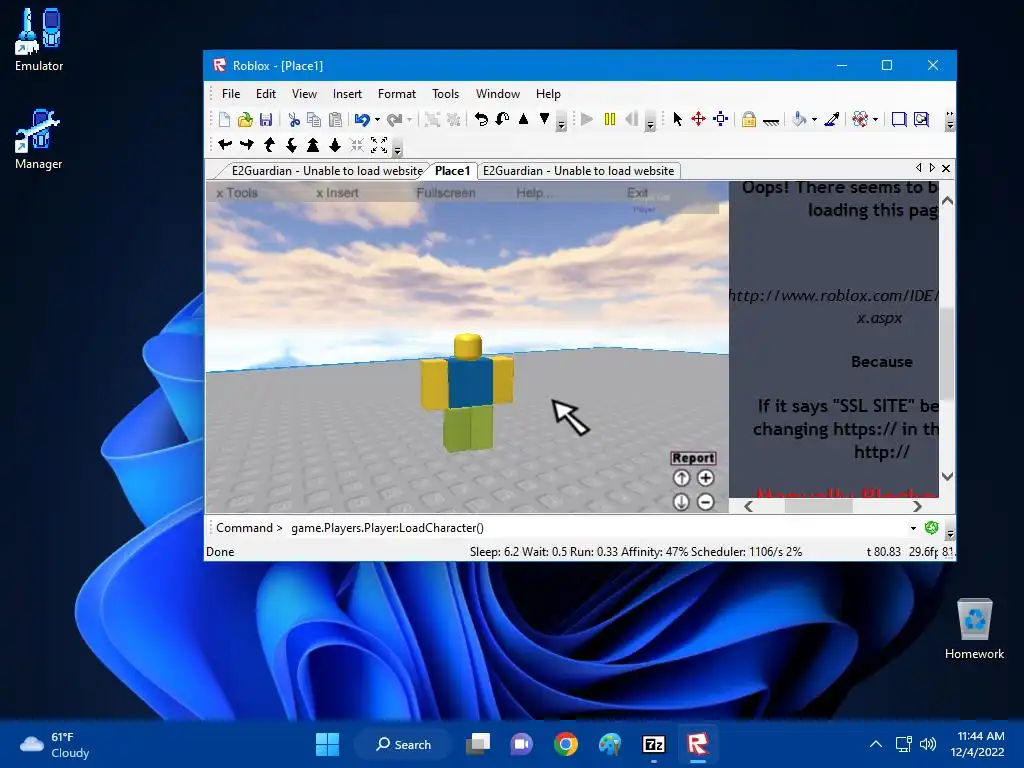Open Google Chrome from the taskbar
The width and height of the screenshot is (1024, 768).
(x=566, y=744)
